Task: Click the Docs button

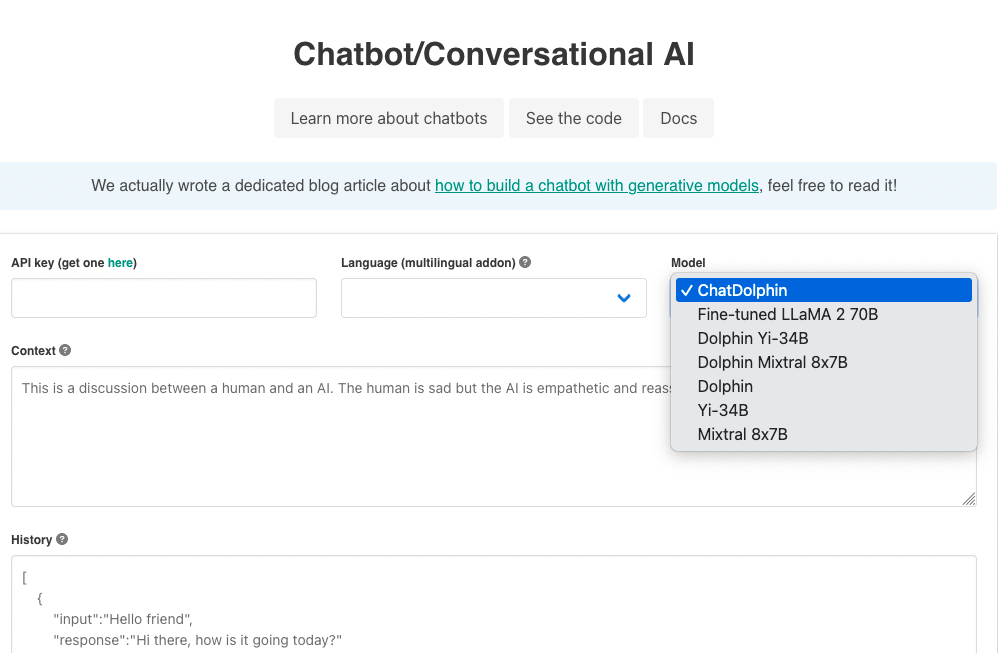Action: (x=678, y=118)
